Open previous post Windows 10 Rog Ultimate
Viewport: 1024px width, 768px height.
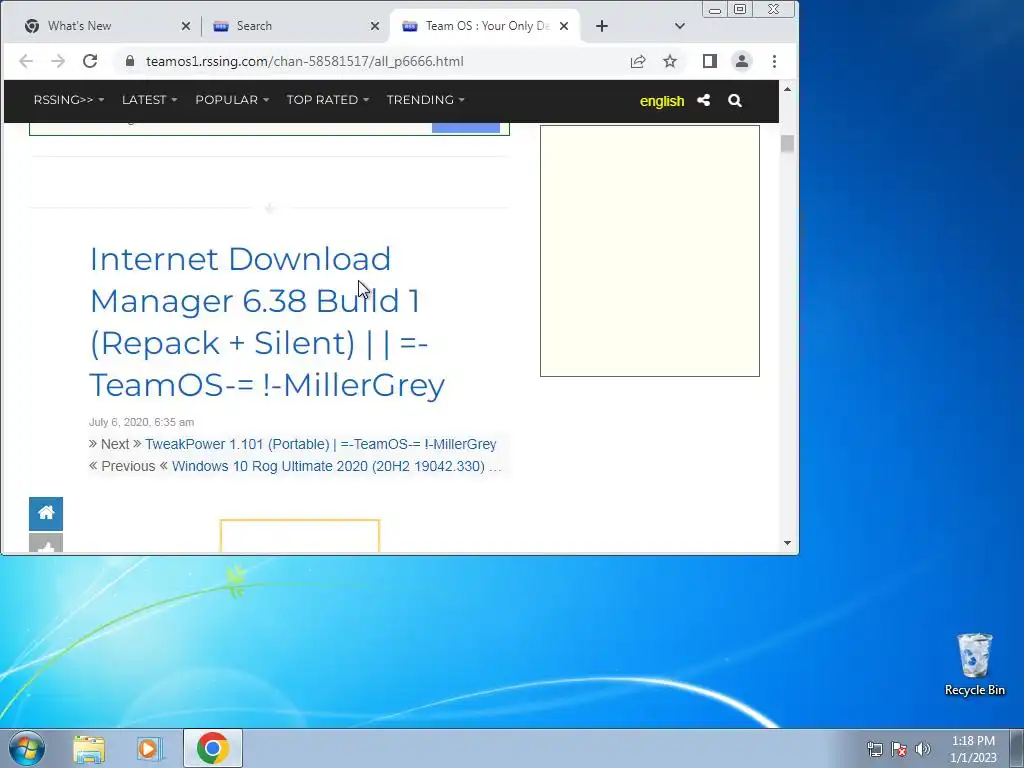tap(336, 466)
